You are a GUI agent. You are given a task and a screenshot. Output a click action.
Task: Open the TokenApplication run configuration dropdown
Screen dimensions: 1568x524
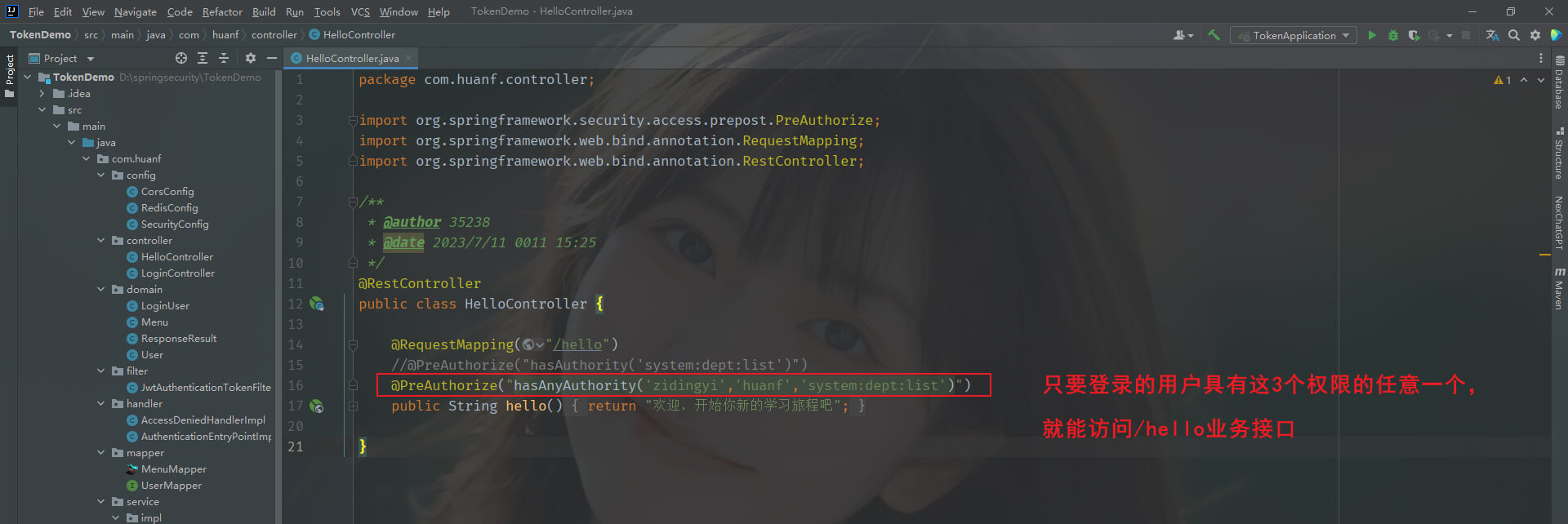1294,35
